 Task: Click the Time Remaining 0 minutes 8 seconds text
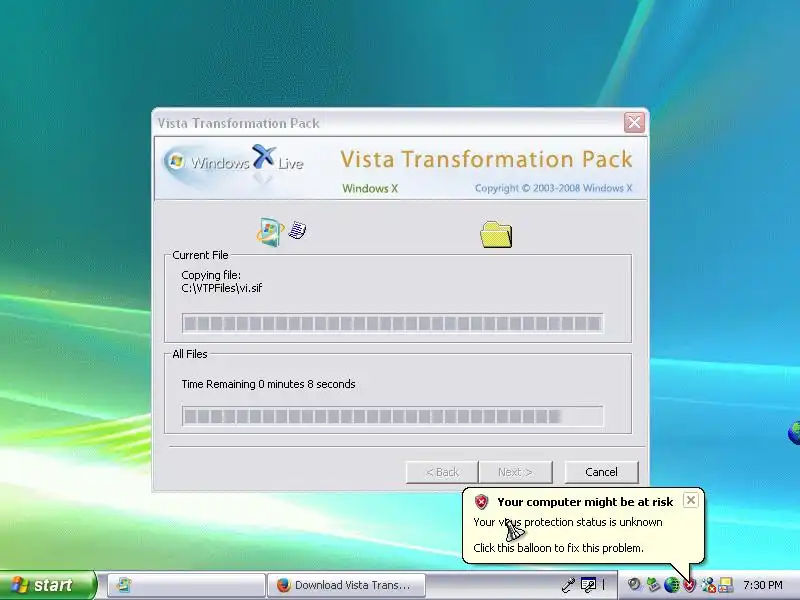(x=268, y=384)
